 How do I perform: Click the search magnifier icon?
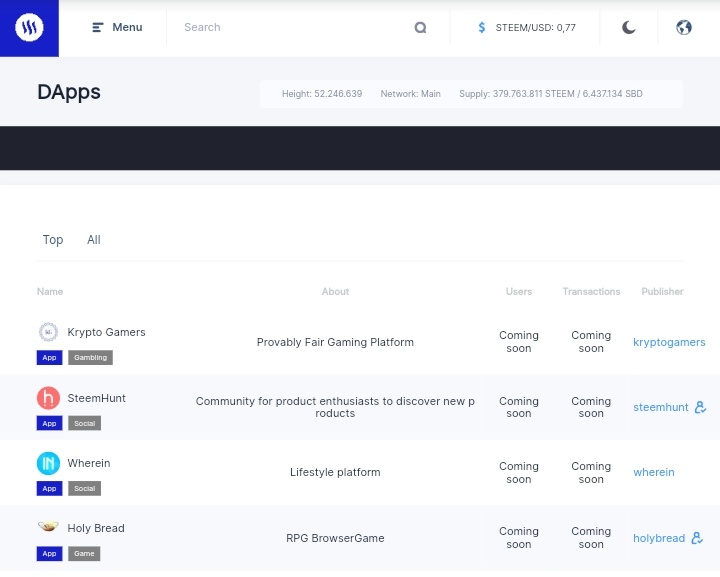(x=420, y=28)
